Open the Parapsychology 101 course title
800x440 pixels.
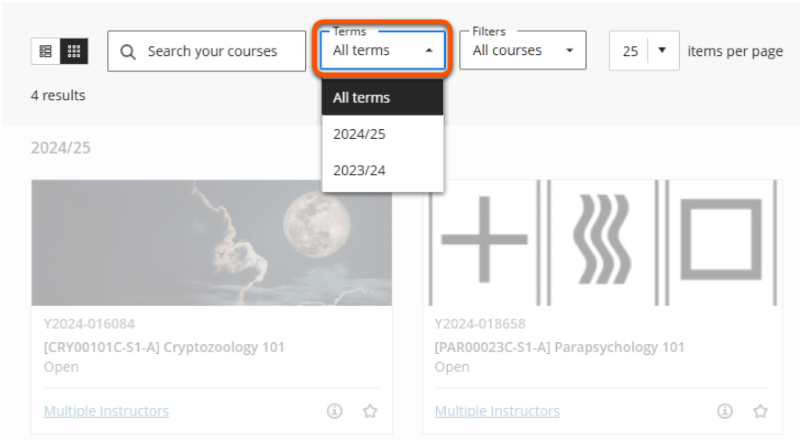(x=560, y=347)
